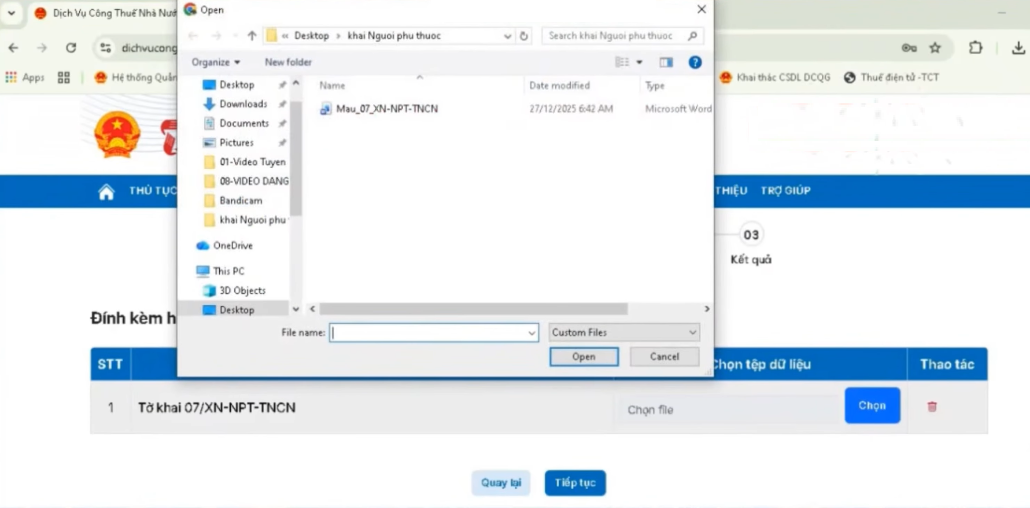
Task: Open the password key icon in address bar
Action: pyautogui.click(x=909, y=48)
